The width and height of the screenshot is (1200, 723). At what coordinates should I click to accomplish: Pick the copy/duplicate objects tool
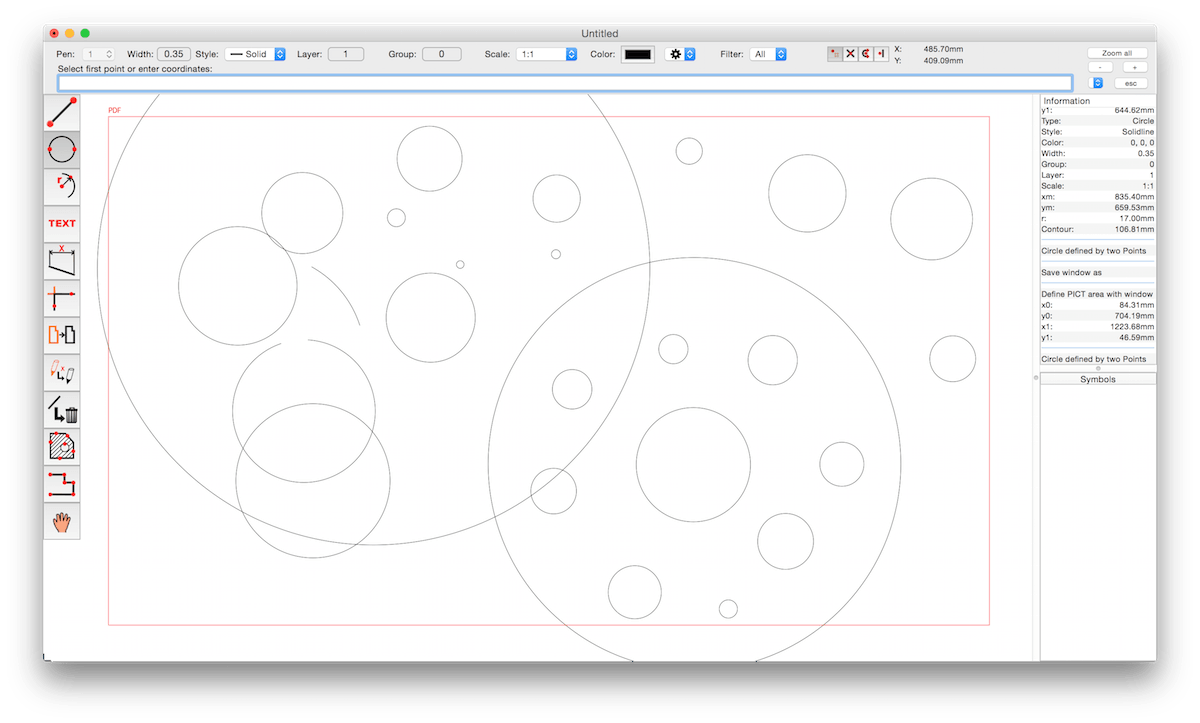click(x=61, y=335)
